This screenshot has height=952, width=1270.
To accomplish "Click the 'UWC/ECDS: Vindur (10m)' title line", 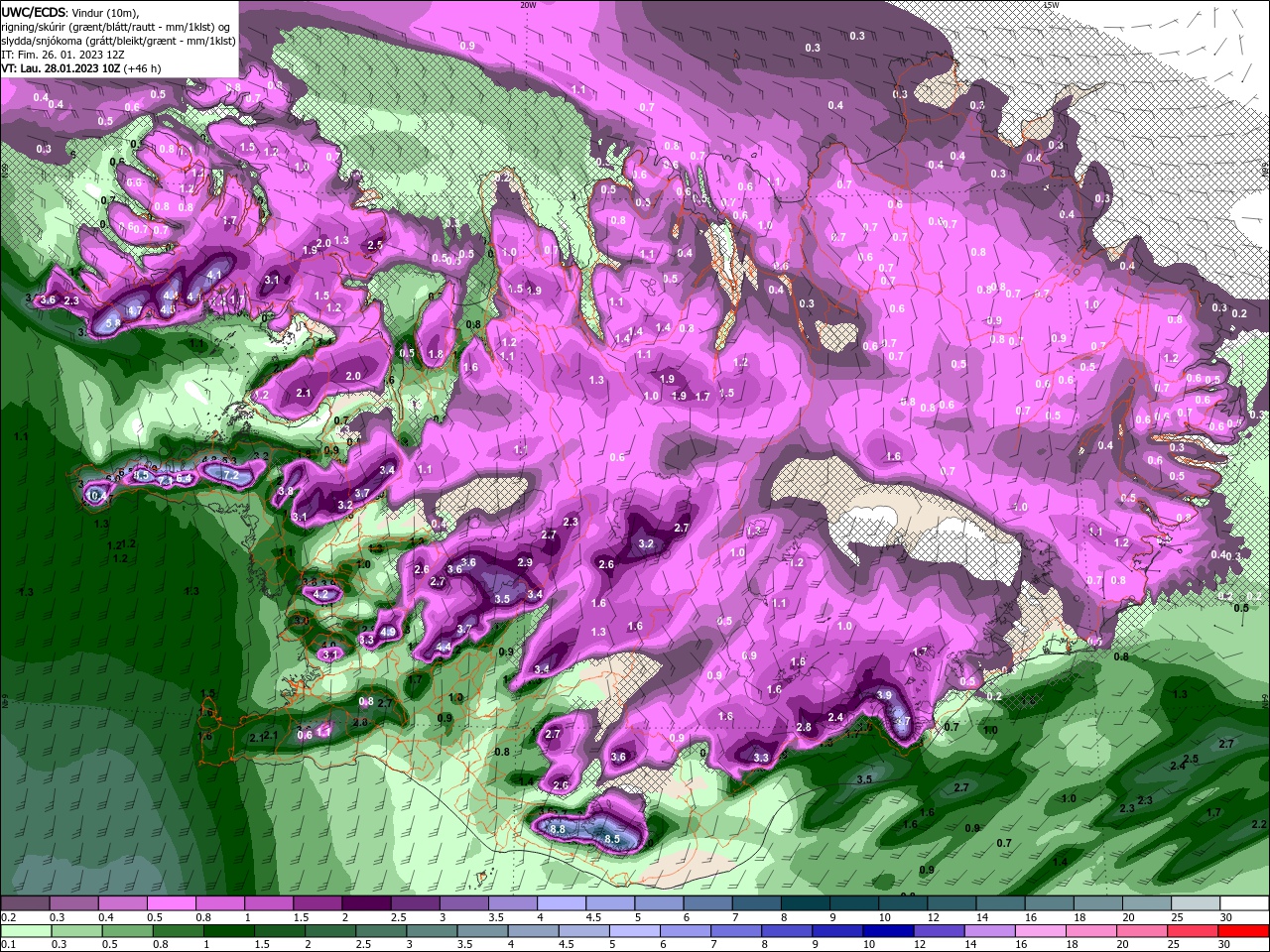I will coord(70,12).
